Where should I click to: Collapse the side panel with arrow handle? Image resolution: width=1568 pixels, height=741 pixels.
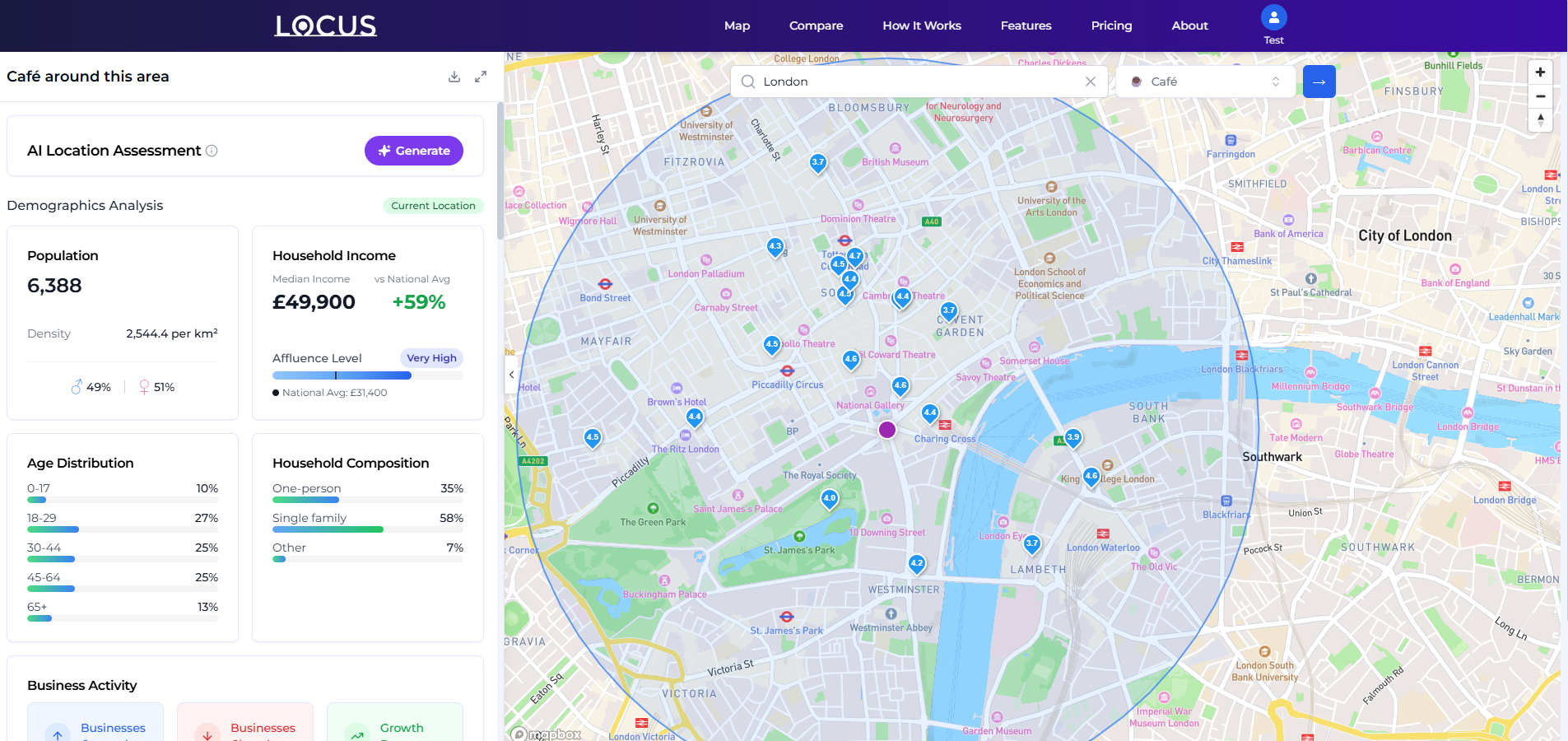[x=511, y=375]
